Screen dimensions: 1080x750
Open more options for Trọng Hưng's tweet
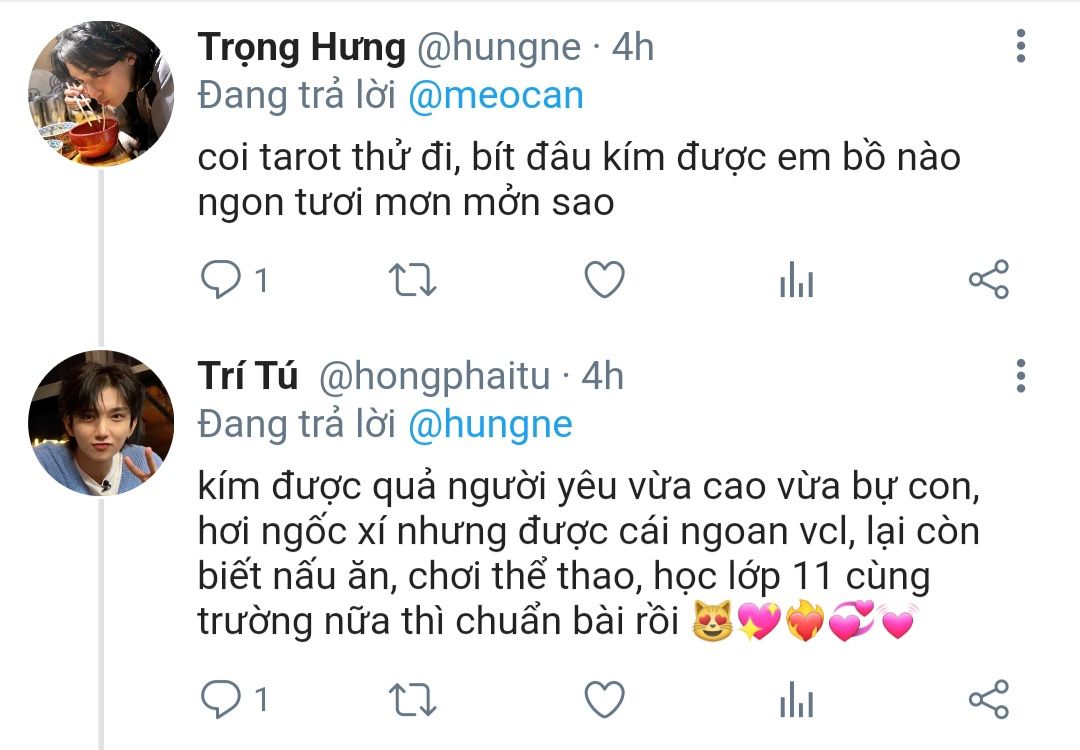[1021, 46]
